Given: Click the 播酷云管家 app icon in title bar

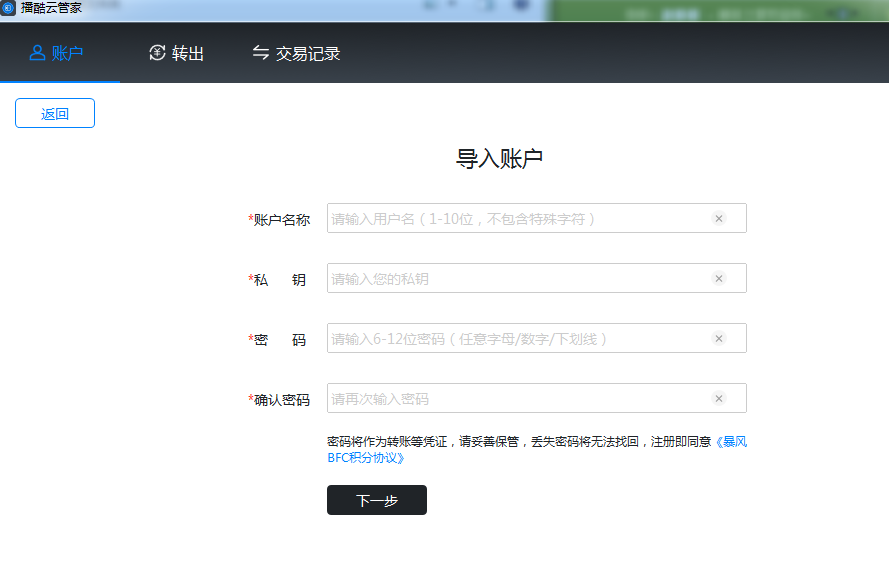Looking at the screenshot, I should [x=8, y=7].
